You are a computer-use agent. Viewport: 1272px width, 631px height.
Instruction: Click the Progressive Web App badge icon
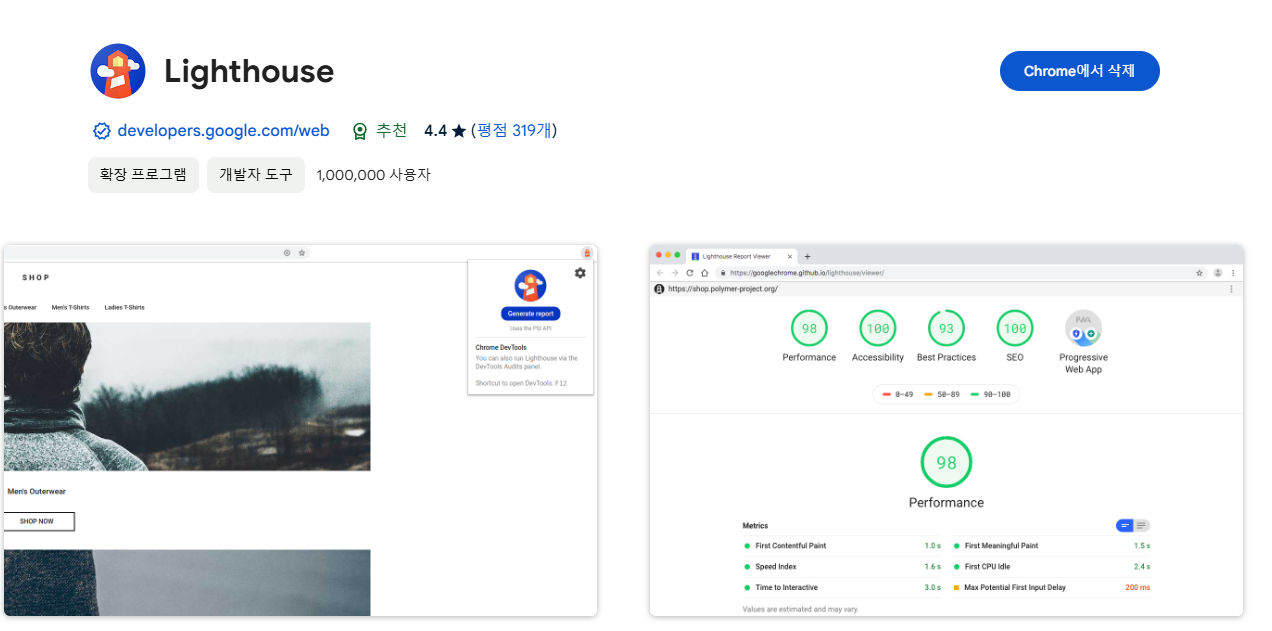(x=1083, y=328)
